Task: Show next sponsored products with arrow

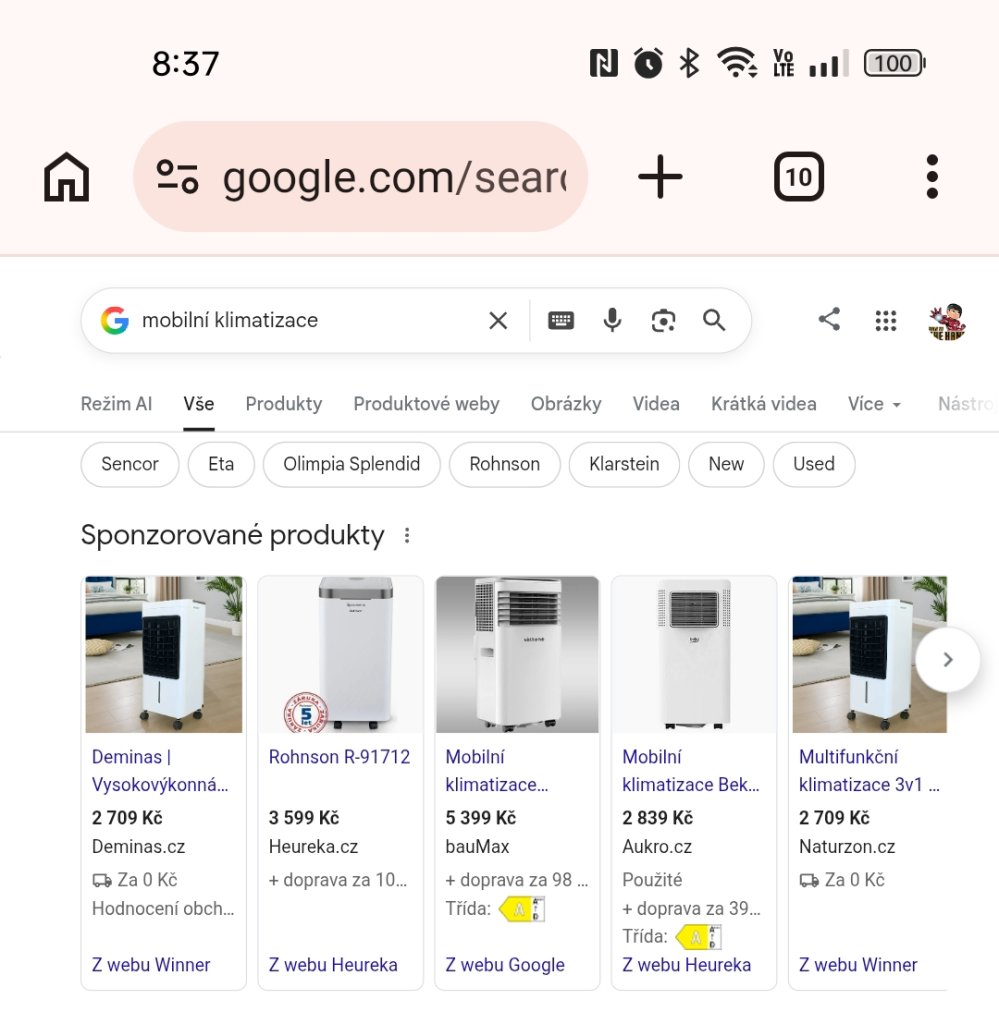Action: point(947,660)
